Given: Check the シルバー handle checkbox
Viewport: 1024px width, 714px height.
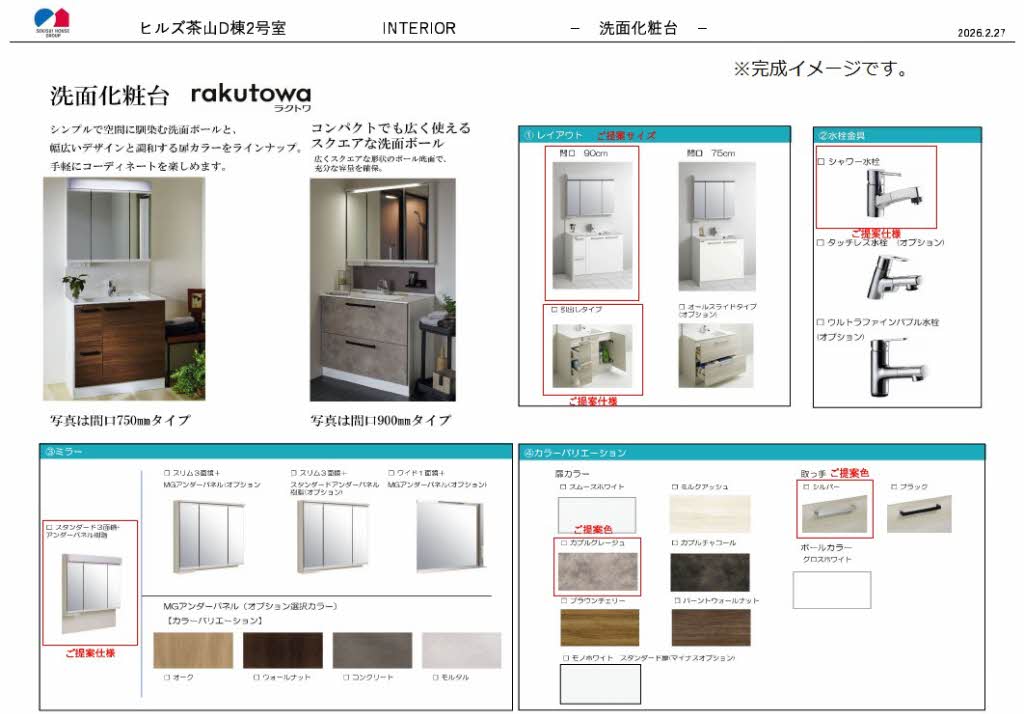Looking at the screenshot, I should pos(807,487).
